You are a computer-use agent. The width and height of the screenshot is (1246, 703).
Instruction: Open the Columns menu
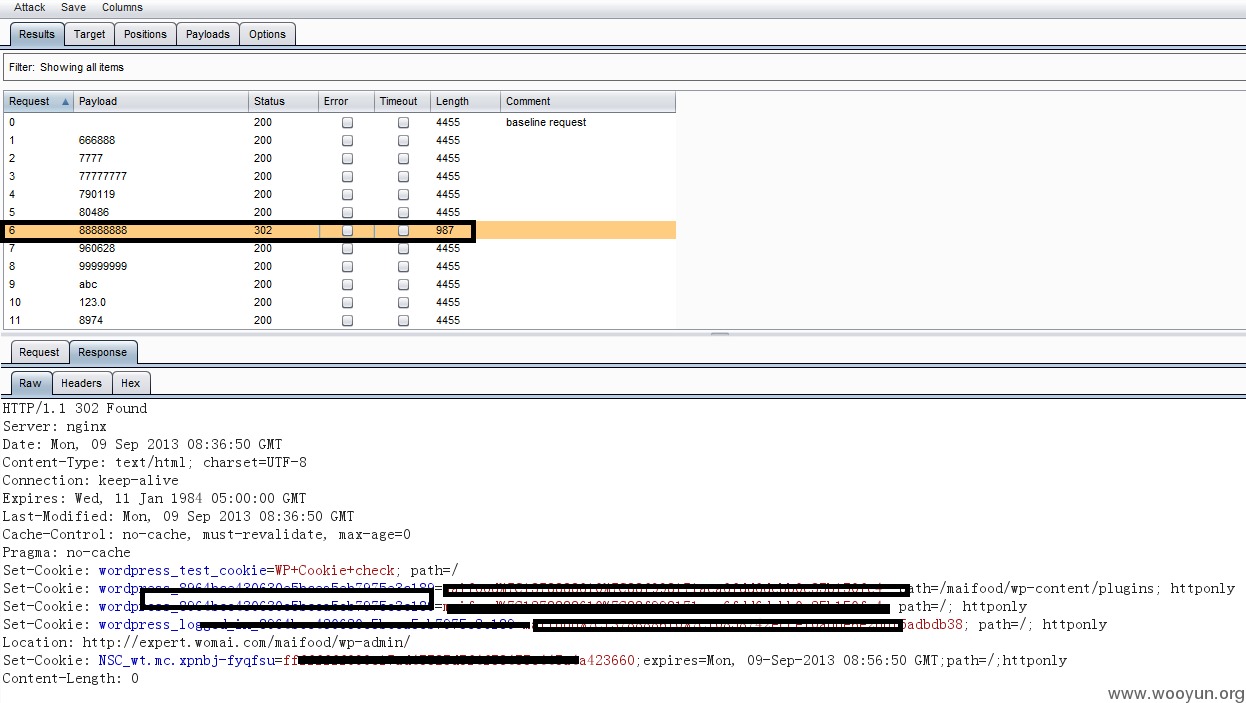122,7
